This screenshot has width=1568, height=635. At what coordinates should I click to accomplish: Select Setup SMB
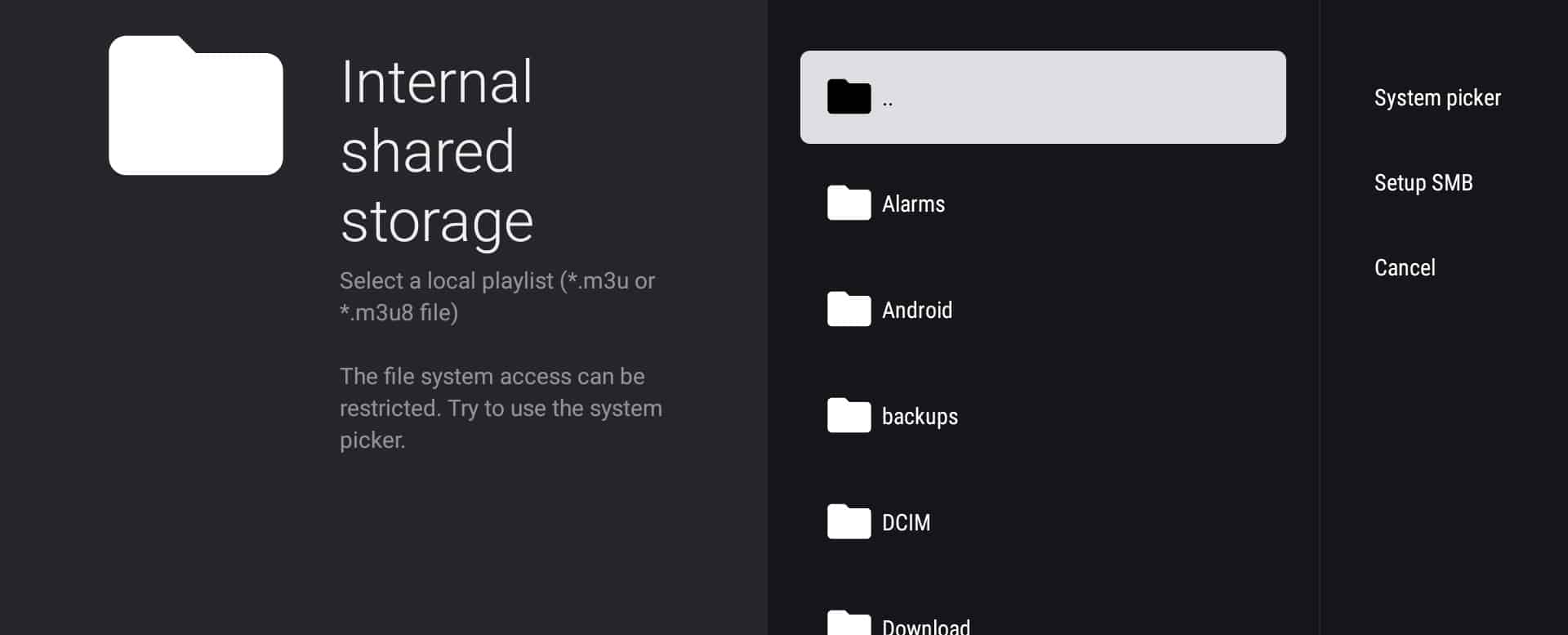tap(1423, 182)
